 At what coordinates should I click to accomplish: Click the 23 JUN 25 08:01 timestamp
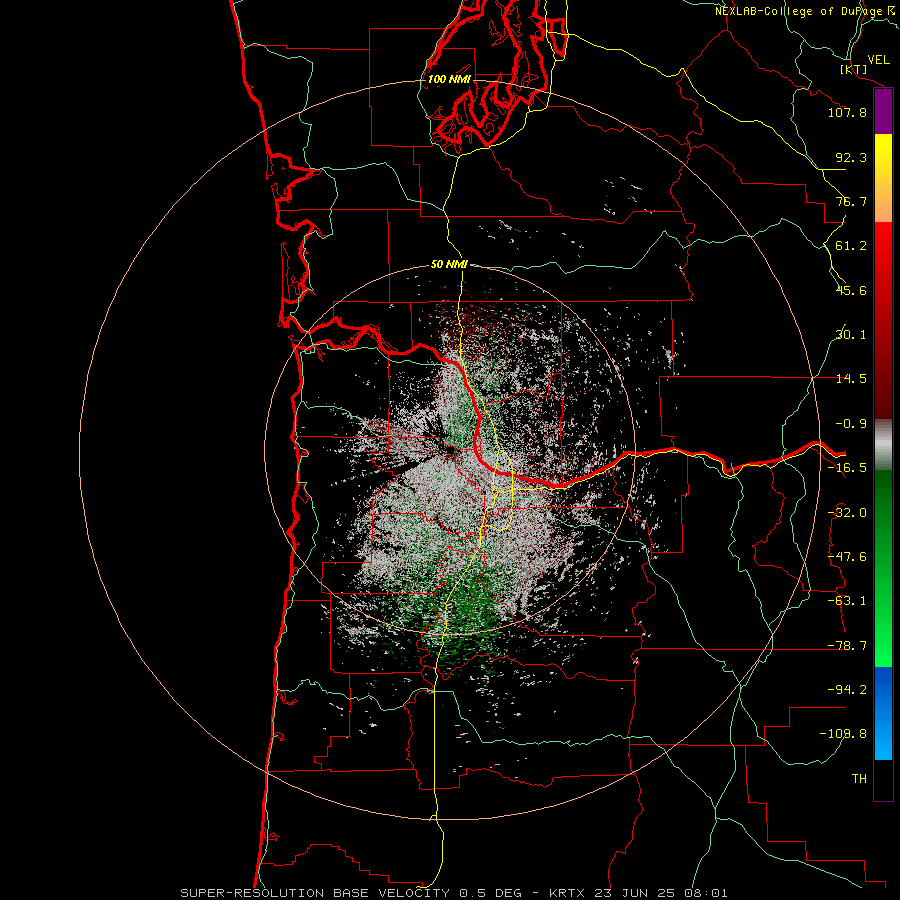click(x=660, y=893)
